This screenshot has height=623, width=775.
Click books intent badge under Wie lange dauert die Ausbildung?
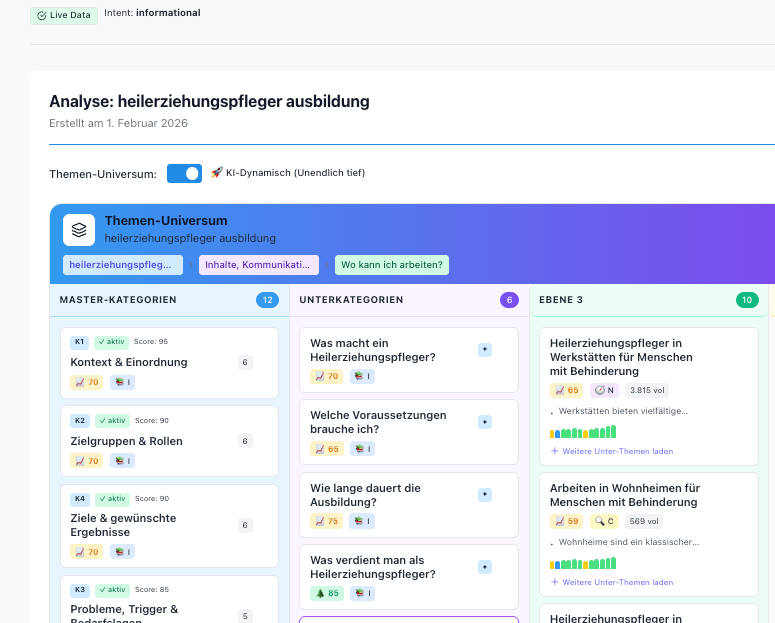(x=362, y=522)
